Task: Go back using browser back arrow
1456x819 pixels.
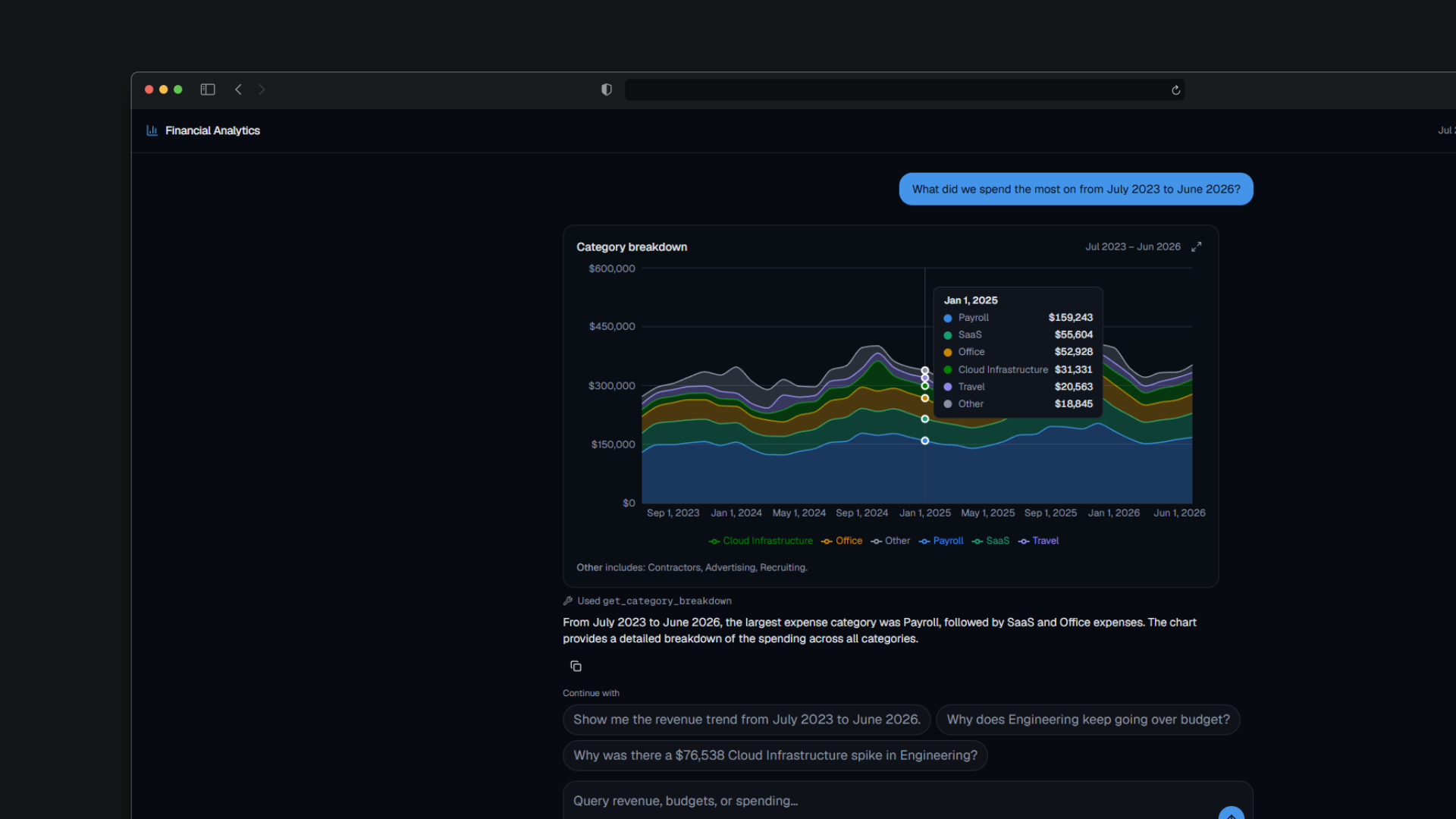Action: (238, 89)
